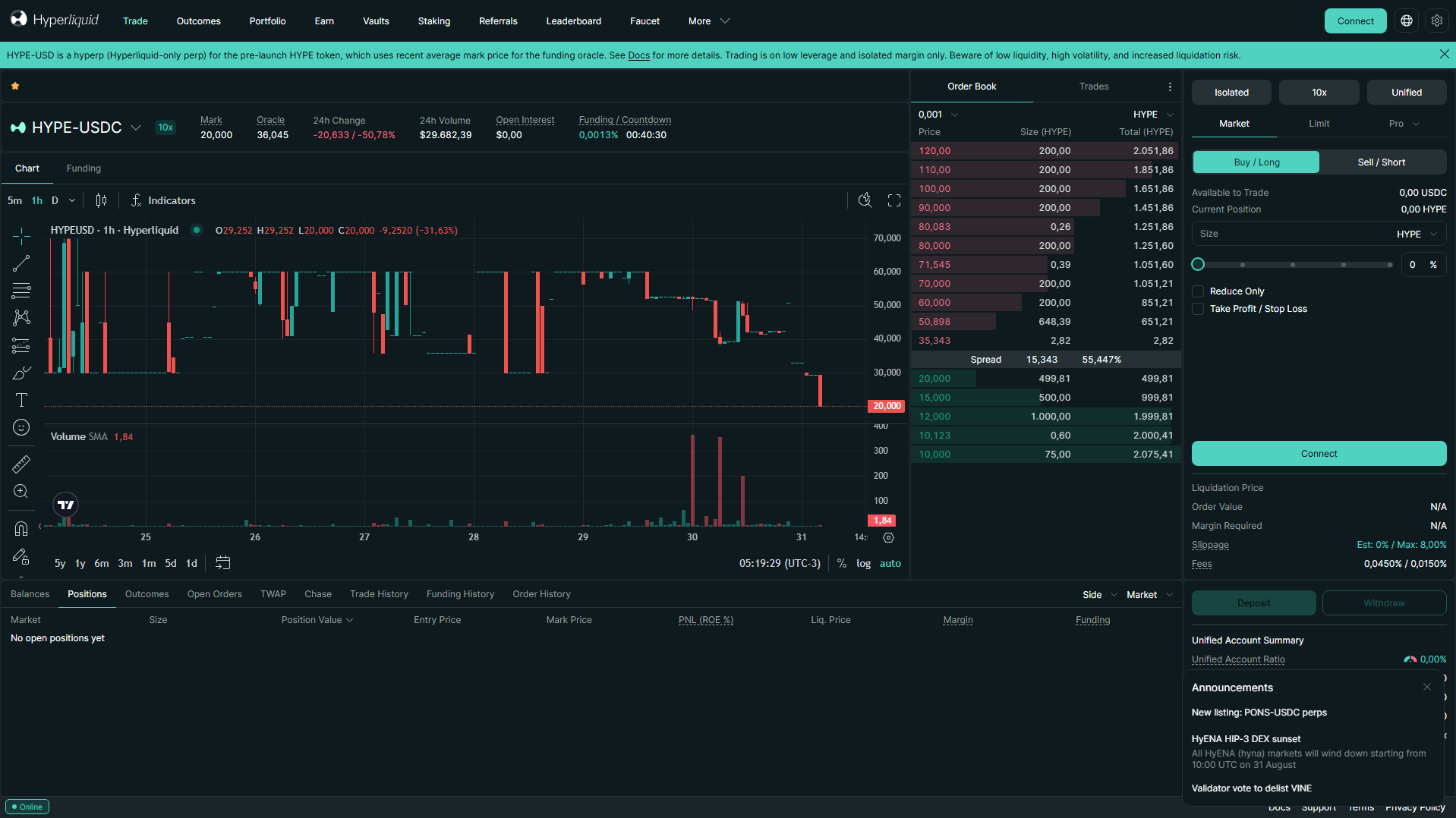Viewport: 1456px width, 818px height.
Task: Open settings gear in header
Action: [1437, 21]
